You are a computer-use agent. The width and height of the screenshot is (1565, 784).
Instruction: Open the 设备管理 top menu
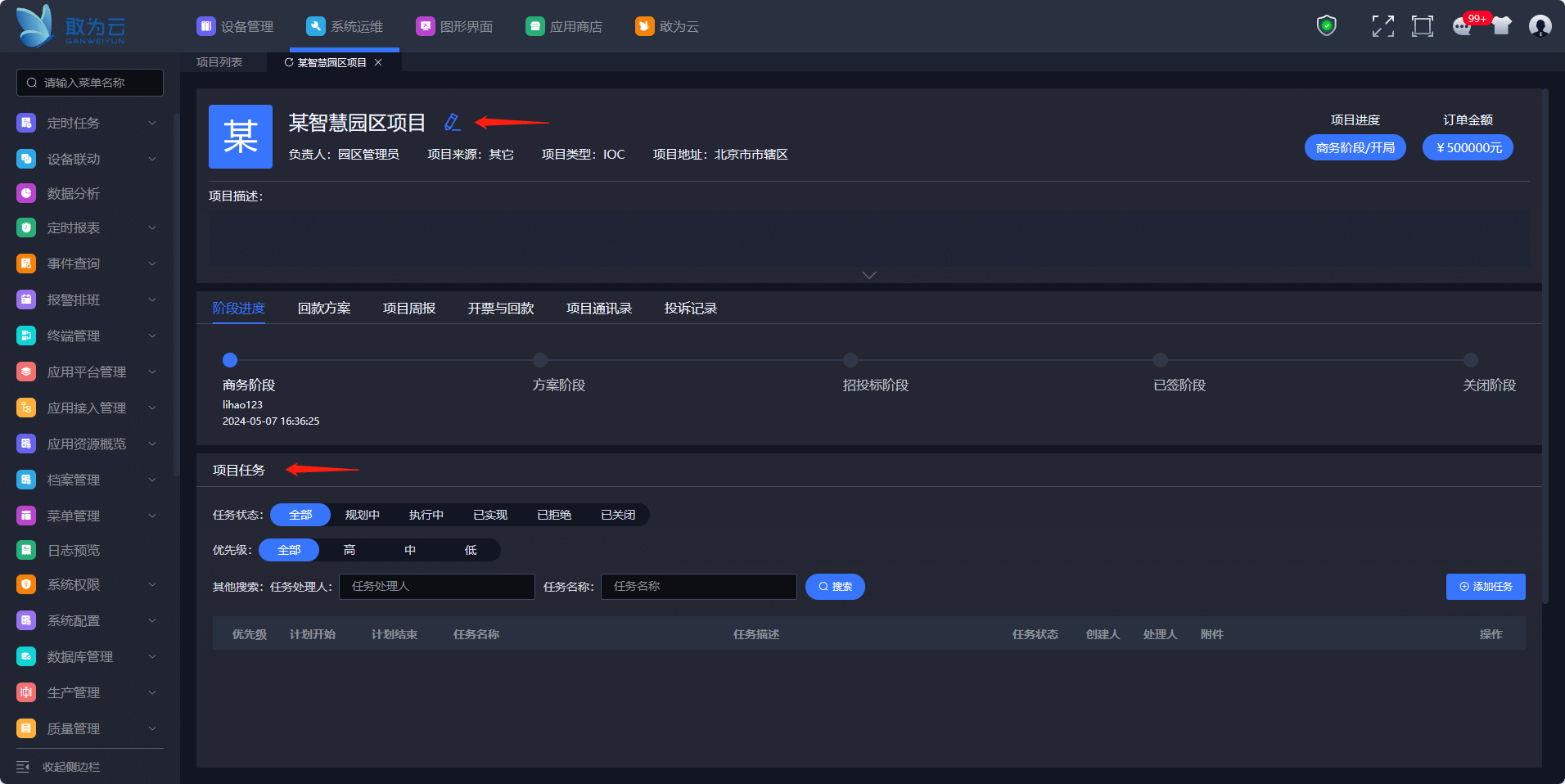235,27
